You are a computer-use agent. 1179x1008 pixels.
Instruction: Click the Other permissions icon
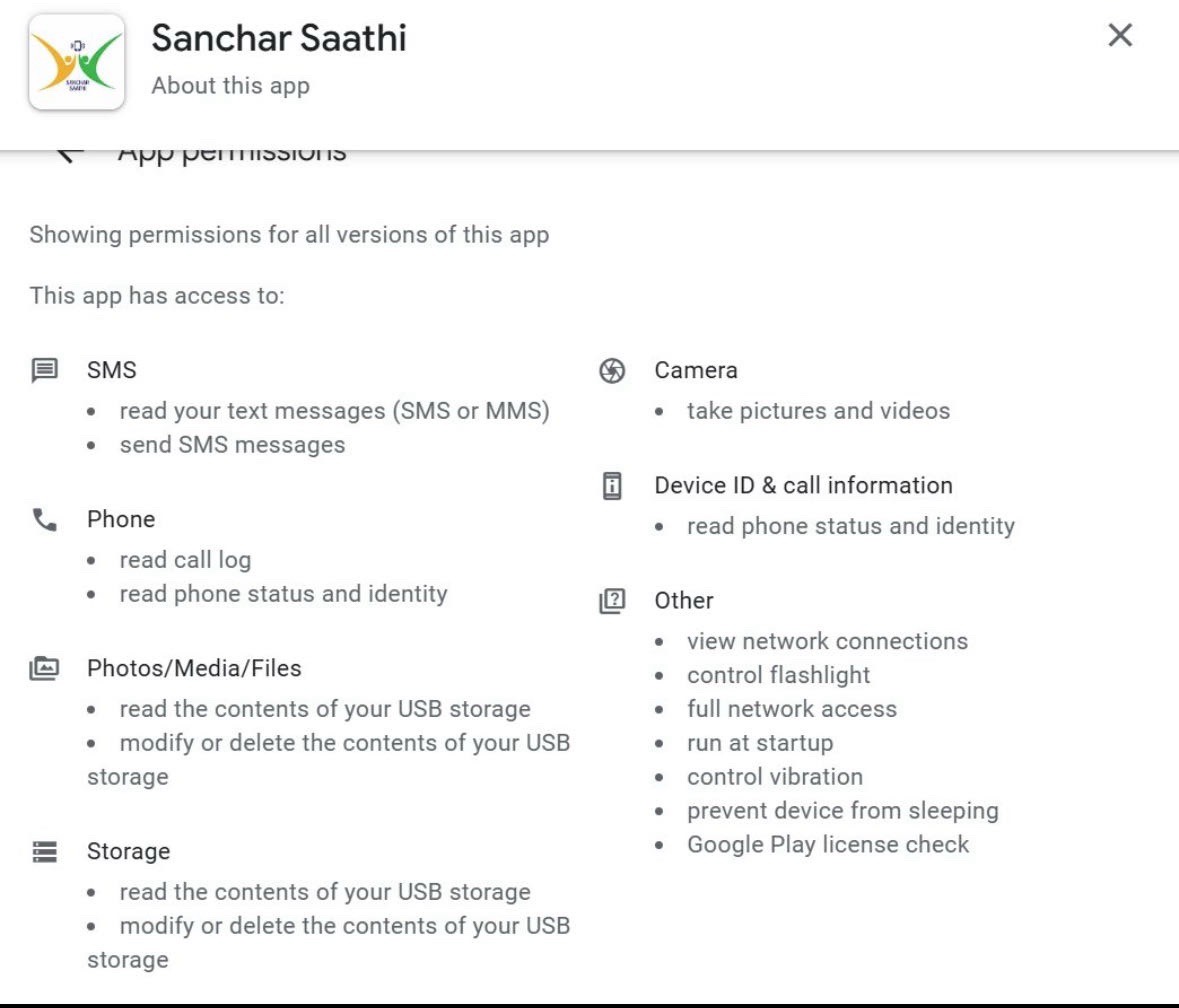point(612,601)
